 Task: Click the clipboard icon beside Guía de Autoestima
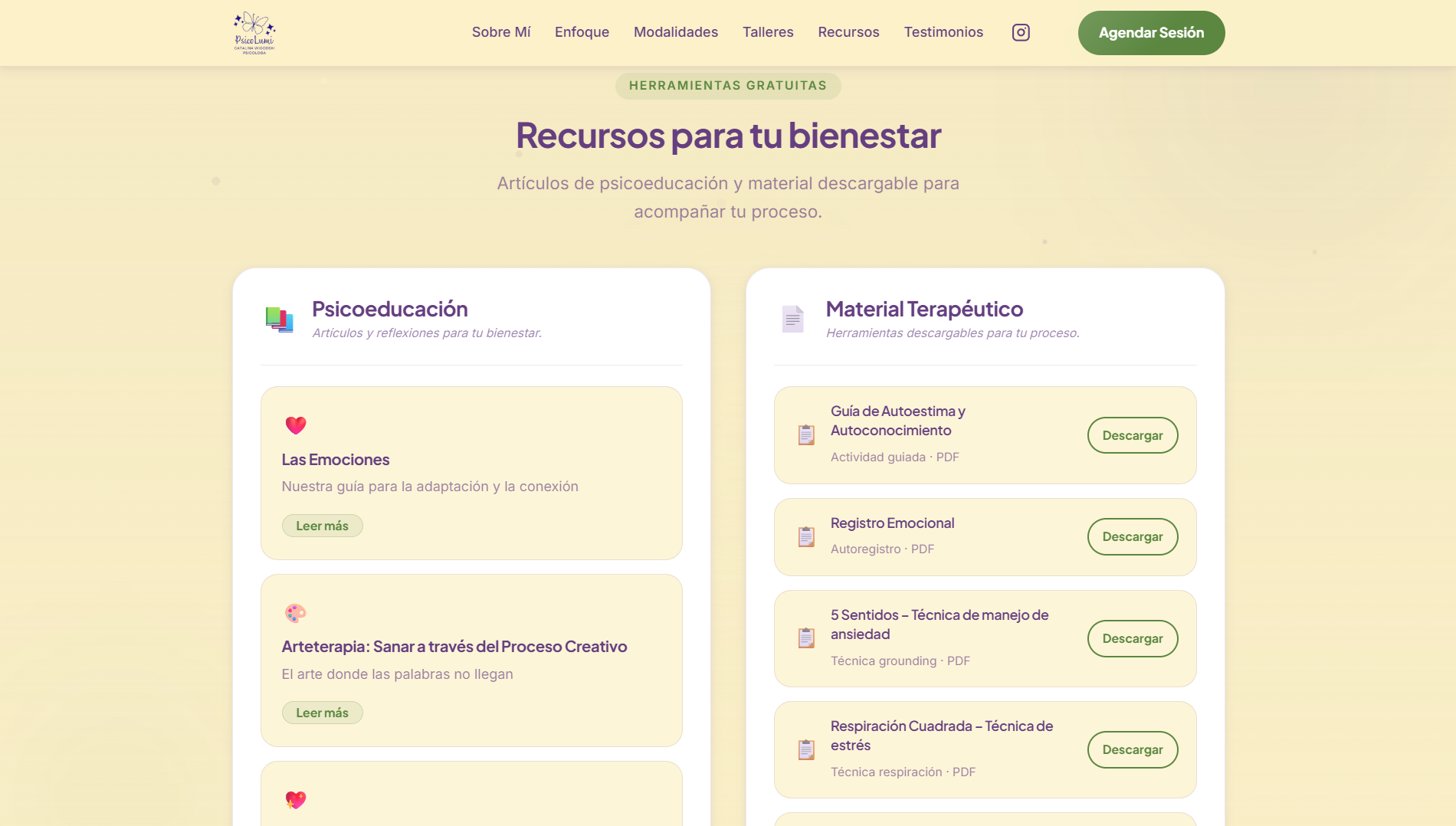[806, 435]
